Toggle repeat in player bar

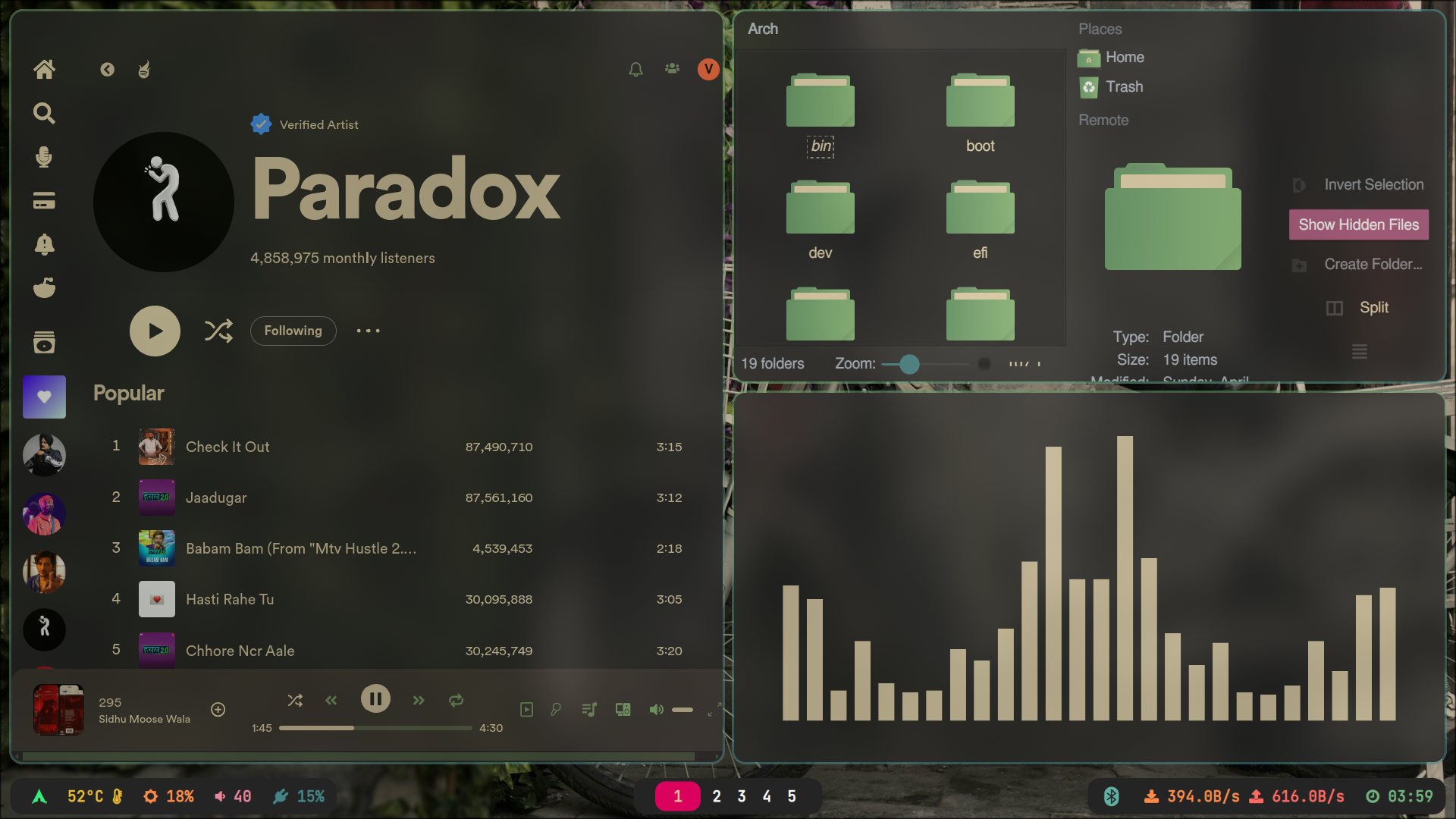pyautogui.click(x=456, y=701)
